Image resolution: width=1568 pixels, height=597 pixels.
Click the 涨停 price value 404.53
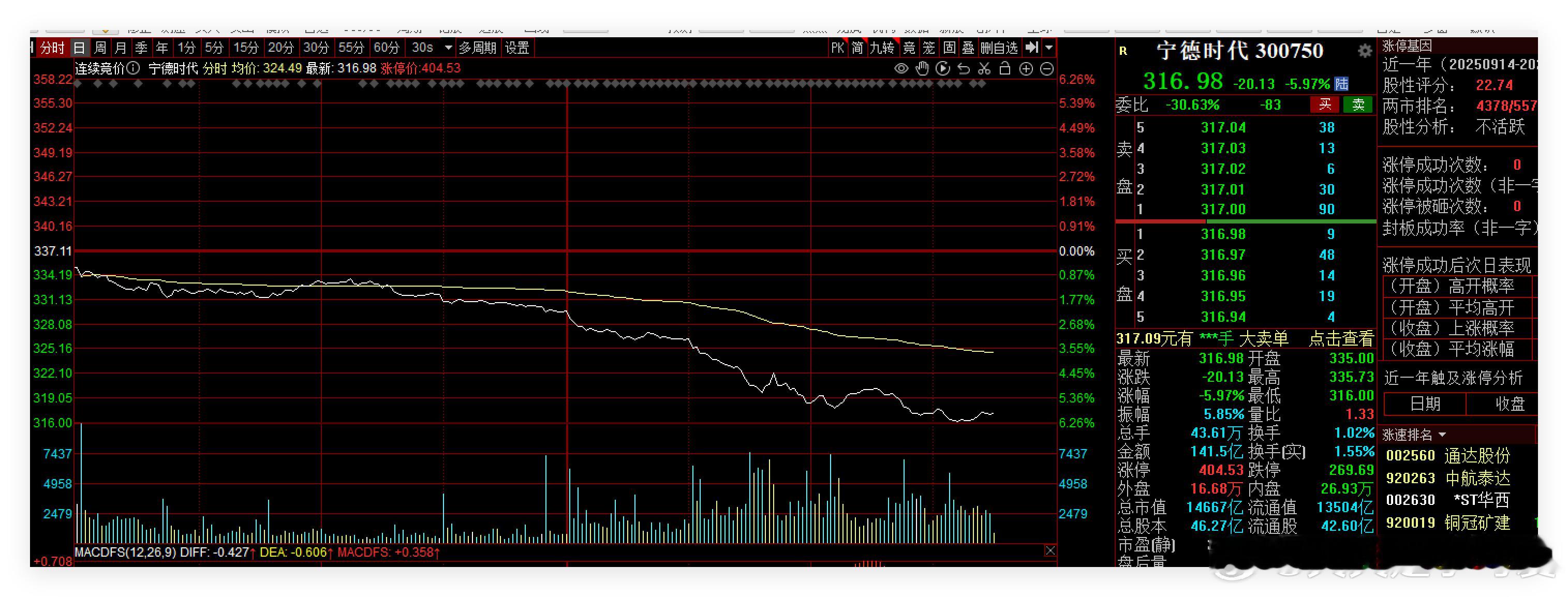pos(1221,470)
